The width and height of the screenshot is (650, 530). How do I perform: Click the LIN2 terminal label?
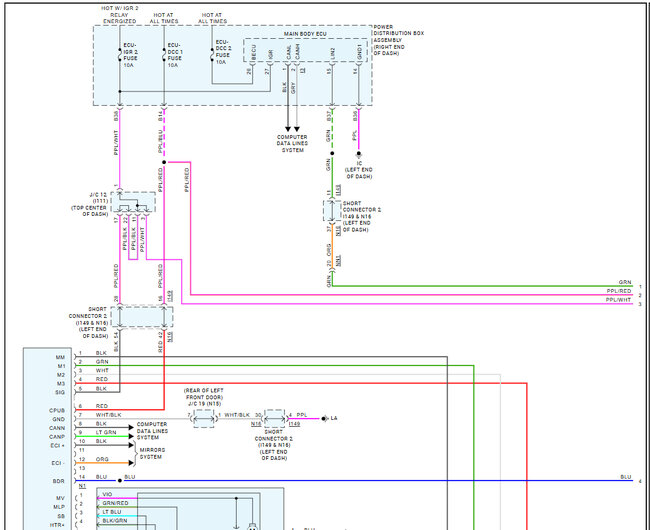pyautogui.click(x=332, y=53)
